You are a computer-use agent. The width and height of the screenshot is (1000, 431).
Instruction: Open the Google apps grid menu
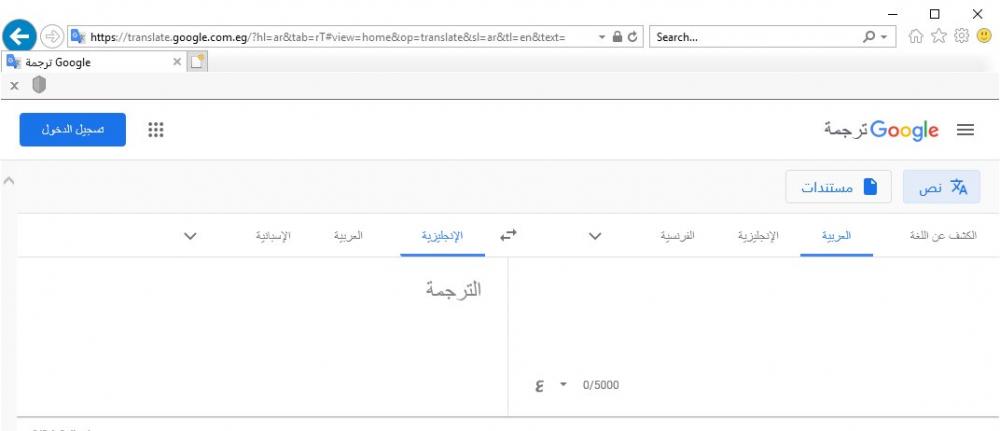pyautogui.click(x=156, y=131)
